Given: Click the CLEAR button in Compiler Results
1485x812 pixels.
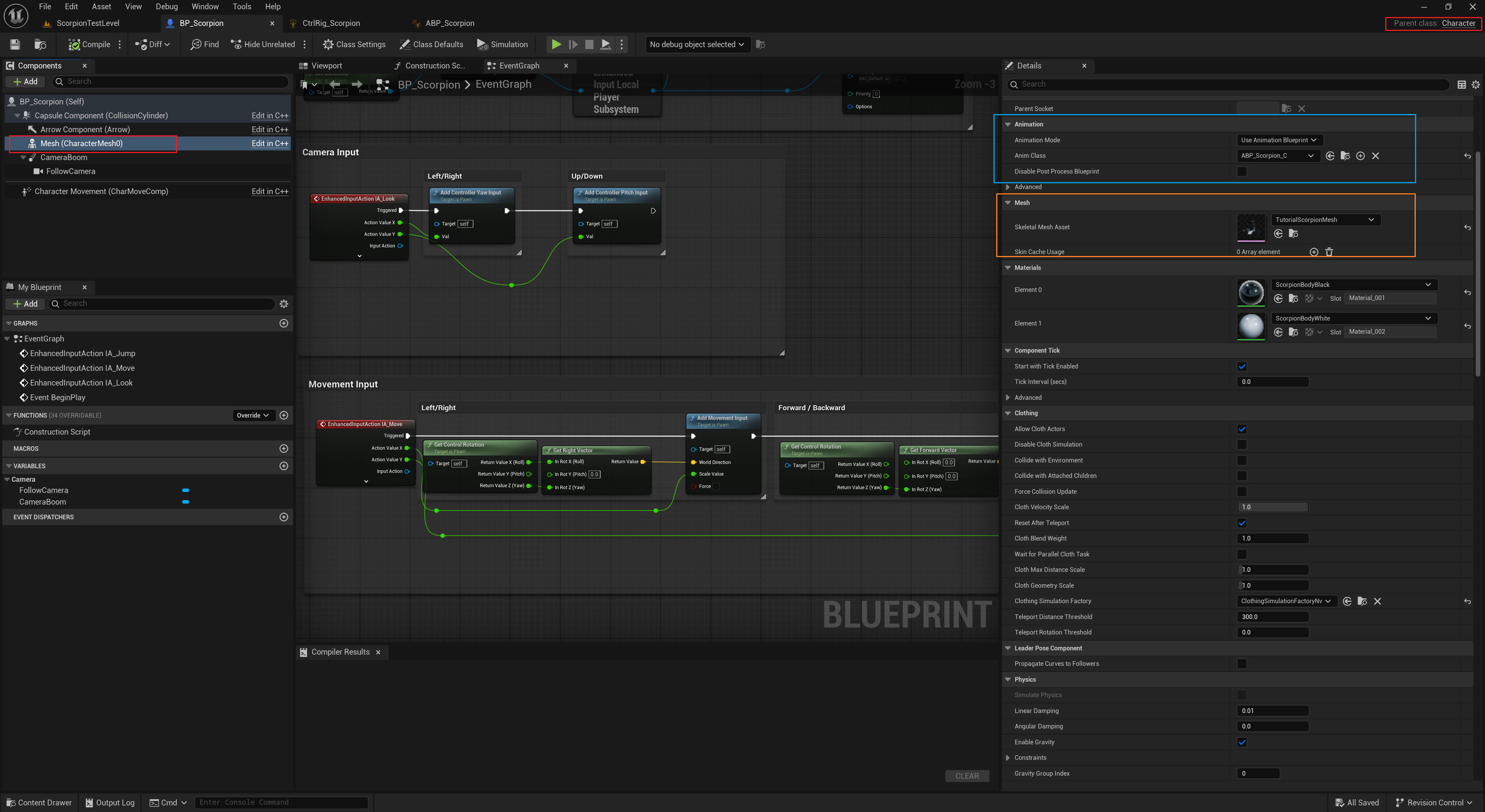Looking at the screenshot, I should point(967,776).
